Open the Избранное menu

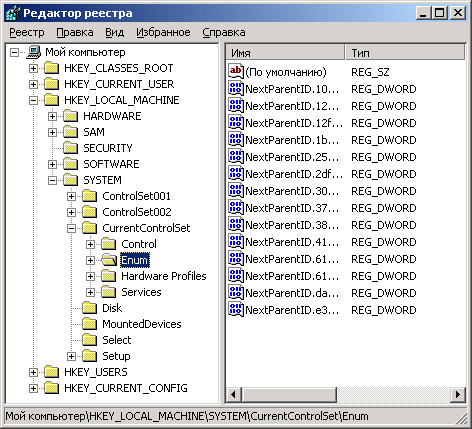[163, 32]
